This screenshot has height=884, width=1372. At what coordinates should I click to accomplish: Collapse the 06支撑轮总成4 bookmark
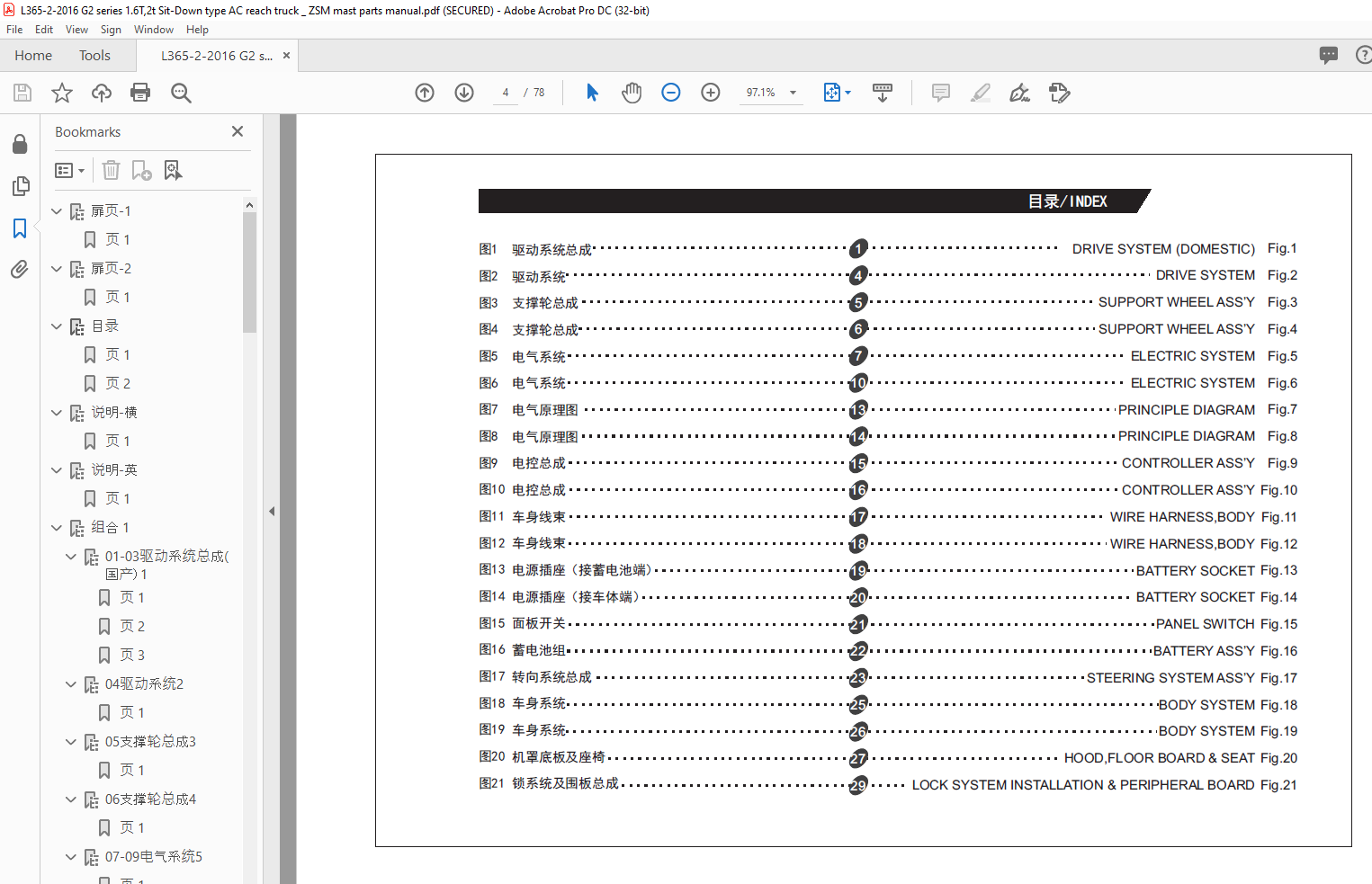coord(71,799)
